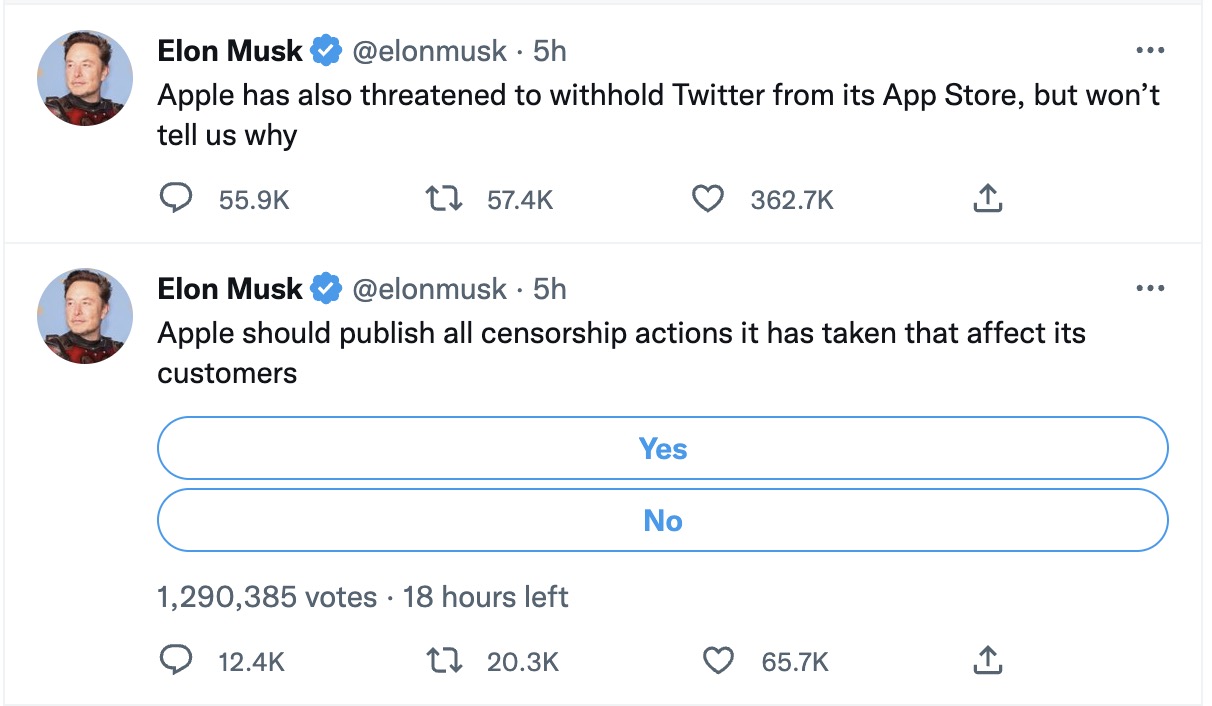The image size is (1212, 706).
Task: Open more options on first tweet
Action: click(x=1151, y=50)
